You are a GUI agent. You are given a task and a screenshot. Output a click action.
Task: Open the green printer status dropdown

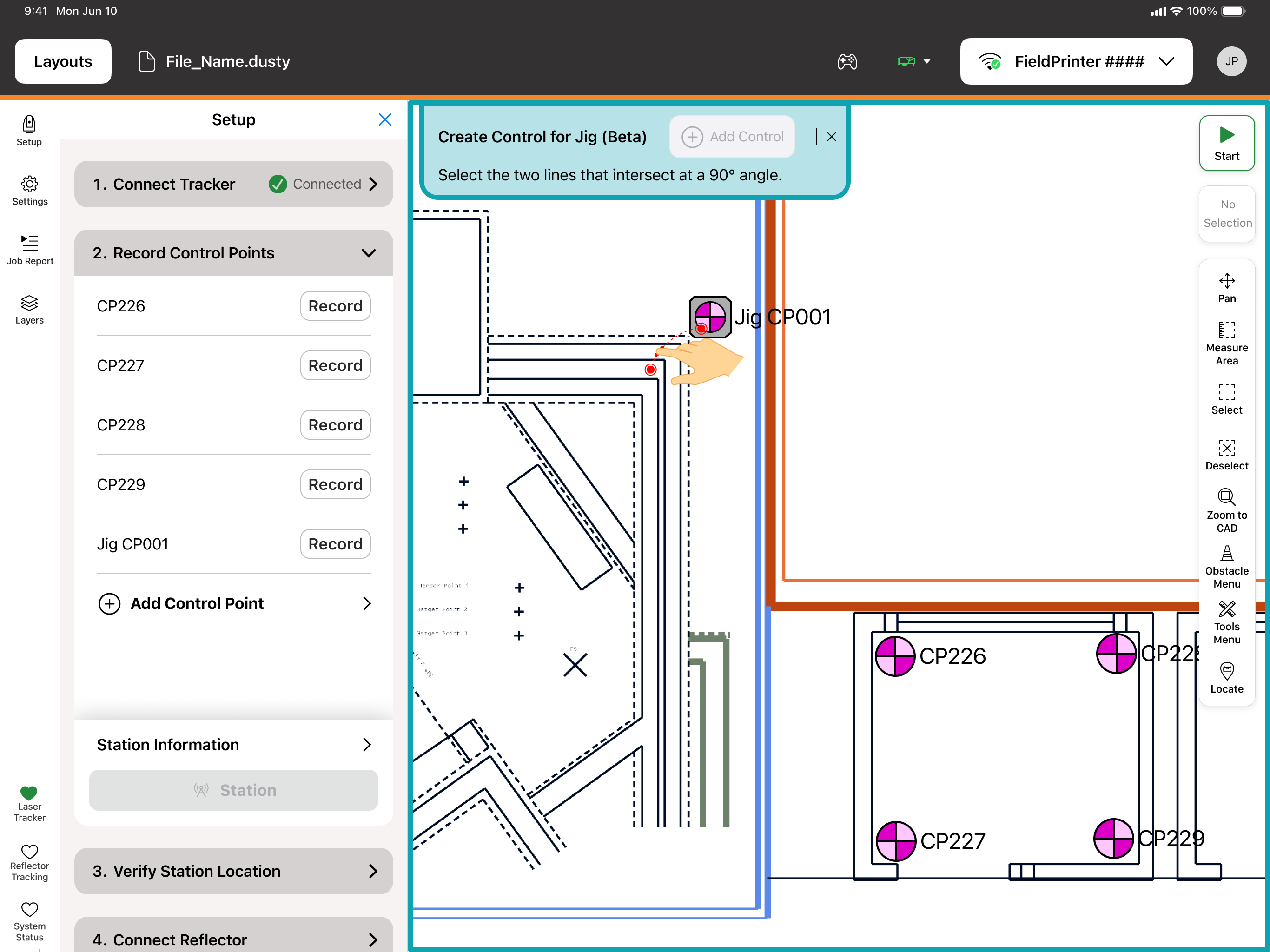click(913, 61)
